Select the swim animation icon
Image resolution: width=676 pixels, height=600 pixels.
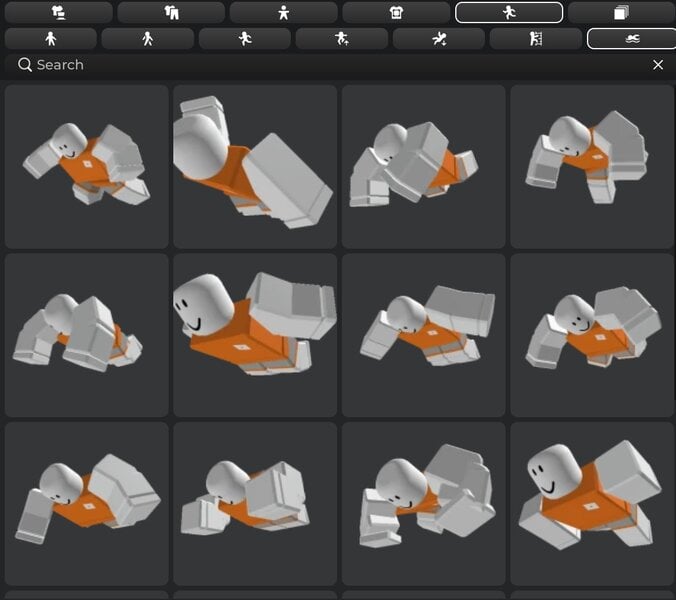click(x=632, y=39)
